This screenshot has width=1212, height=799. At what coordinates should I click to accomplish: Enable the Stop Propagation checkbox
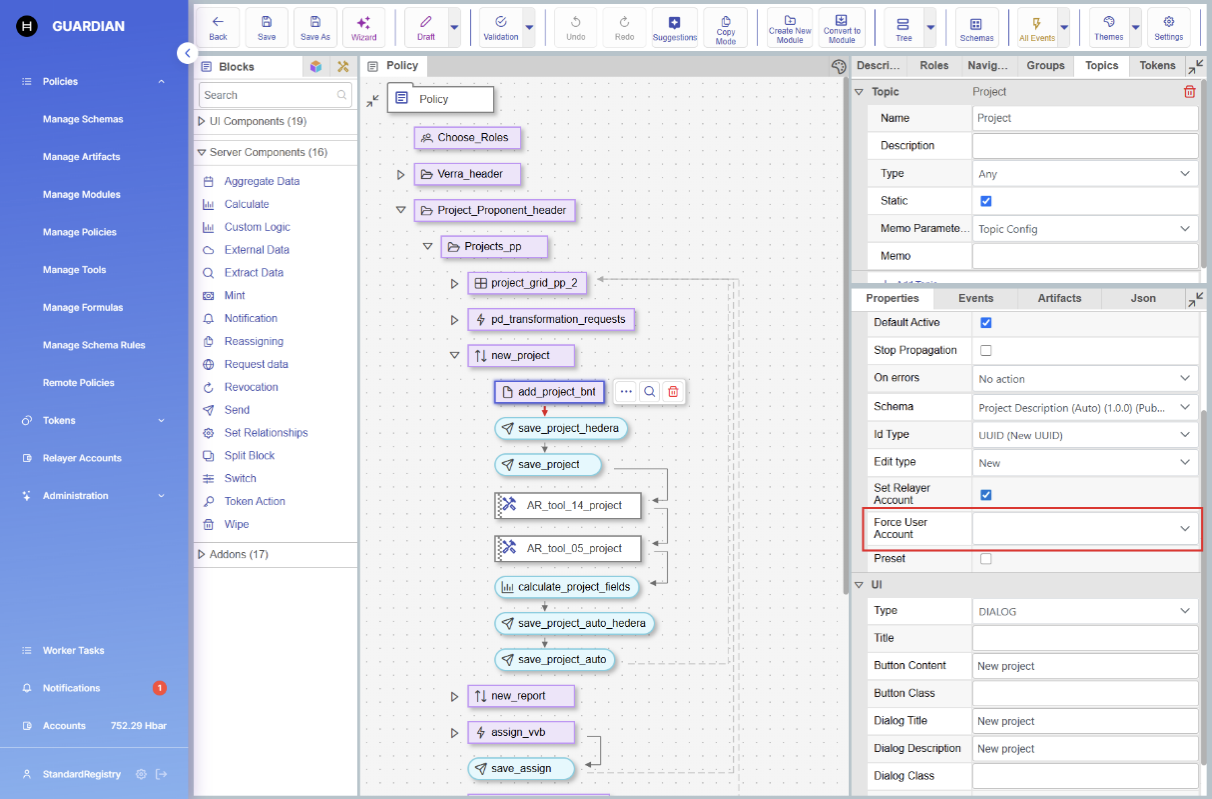(986, 351)
